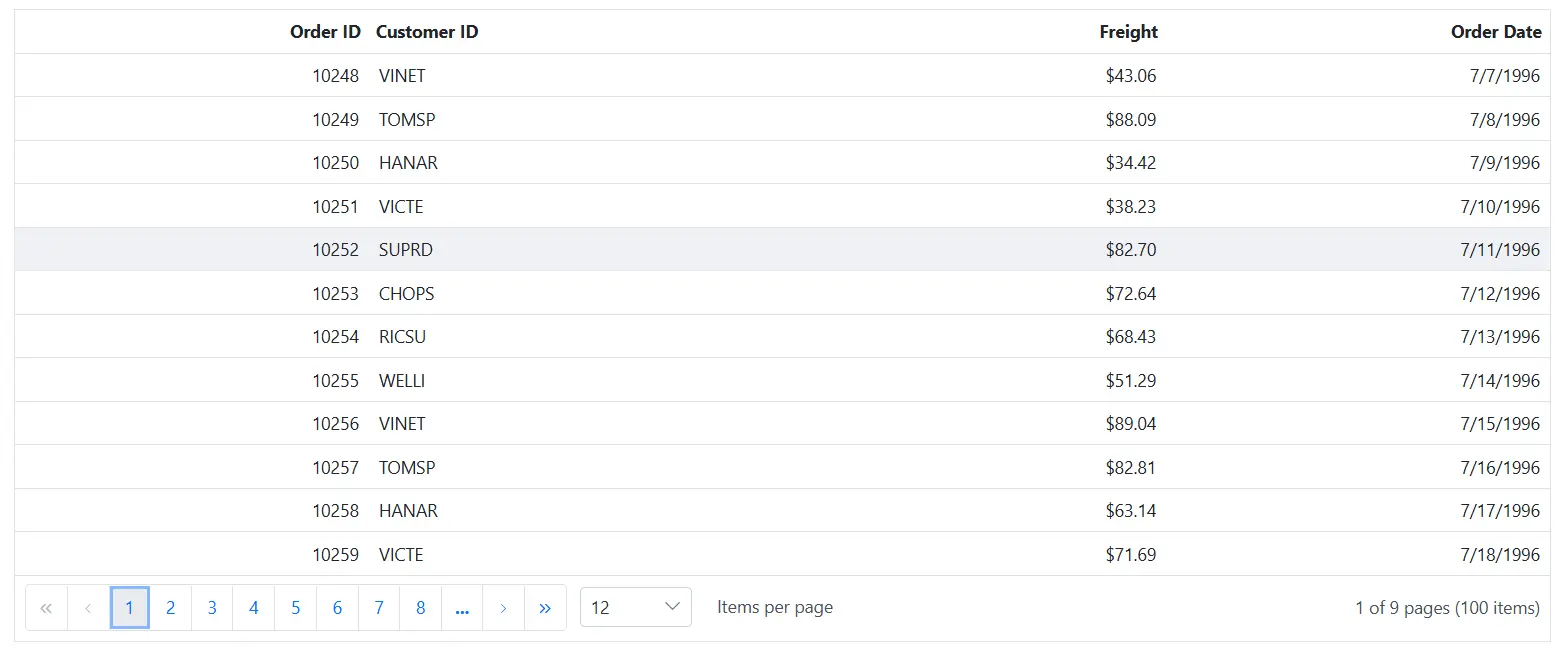Click freight value $88.09
The image size is (1559, 647).
(1131, 120)
